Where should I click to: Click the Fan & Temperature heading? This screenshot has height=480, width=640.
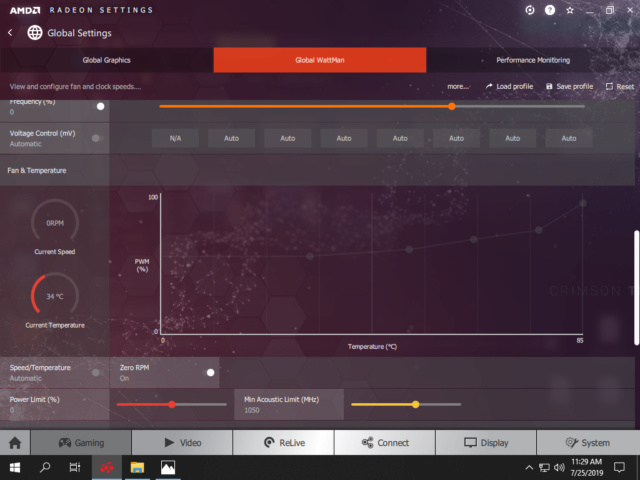(x=37, y=171)
